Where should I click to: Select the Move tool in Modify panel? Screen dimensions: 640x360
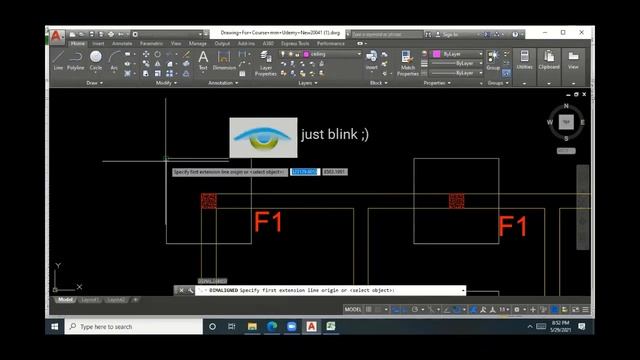(x=146, y=54)
